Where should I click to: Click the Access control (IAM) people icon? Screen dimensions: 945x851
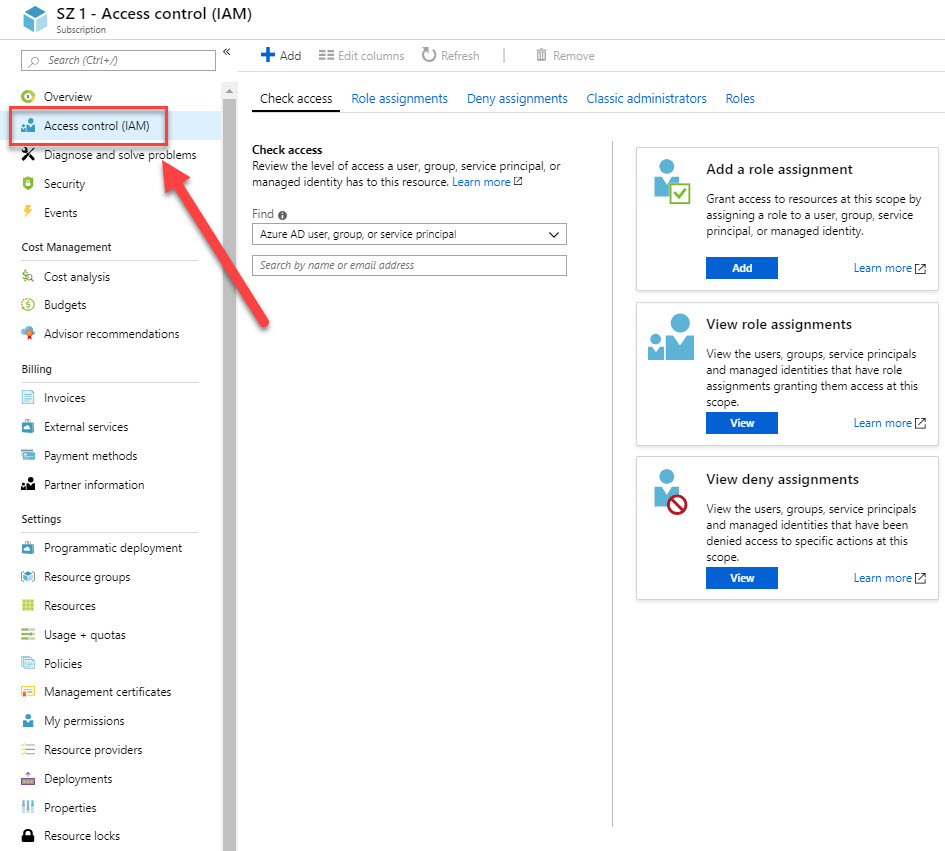[28, 125]
